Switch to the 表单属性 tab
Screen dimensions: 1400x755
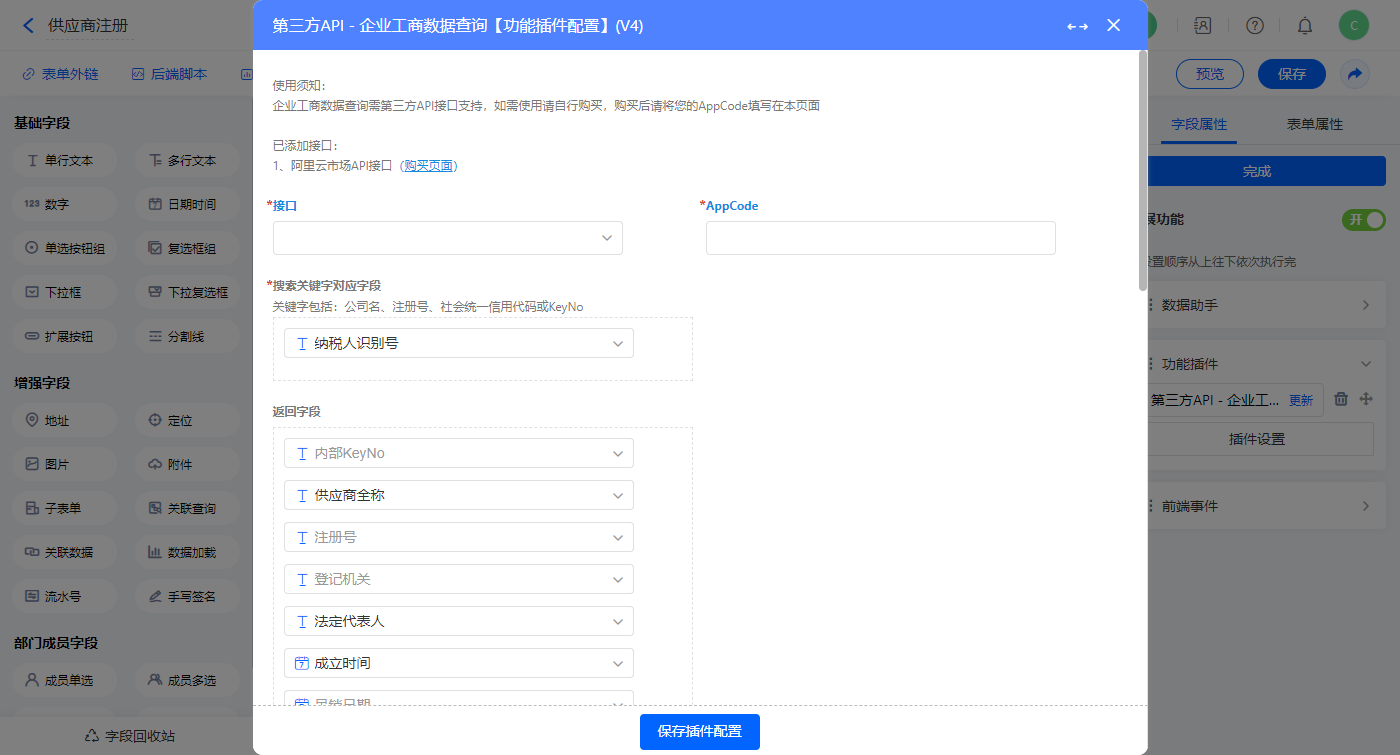(1314, 125)
